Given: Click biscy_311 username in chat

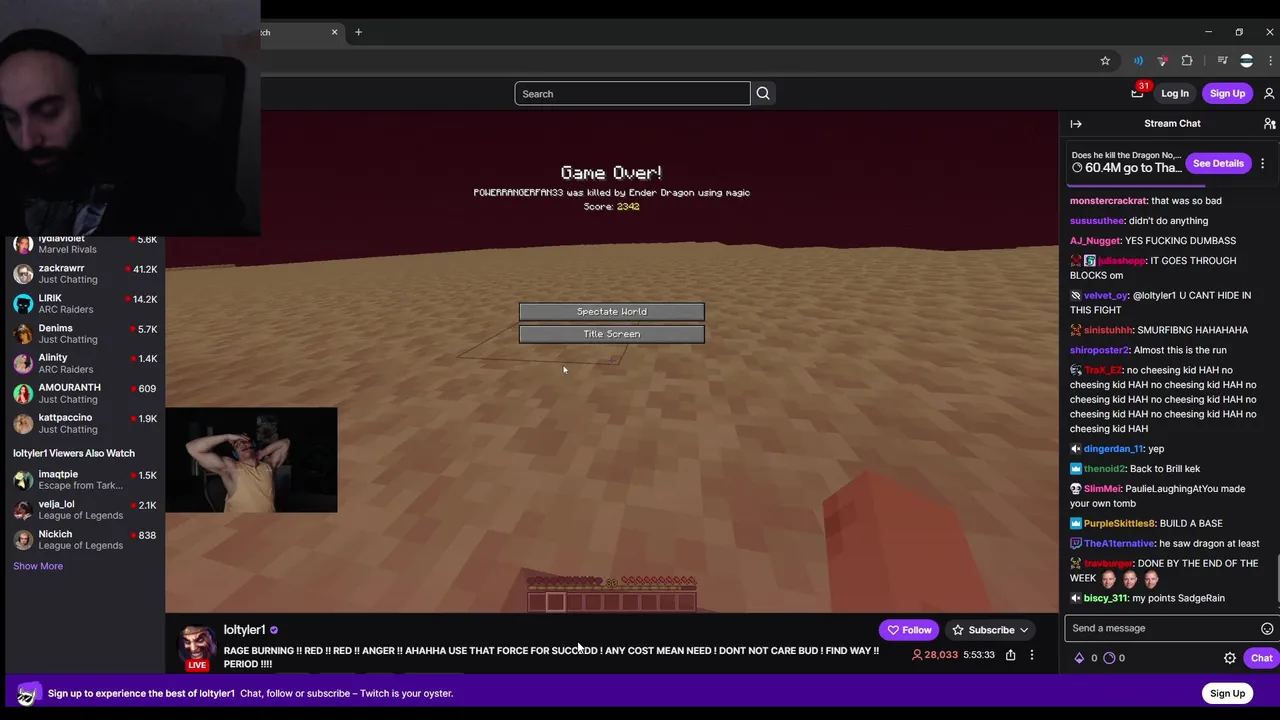Looking at the screenshot, I should click(x=1105, y=598).
